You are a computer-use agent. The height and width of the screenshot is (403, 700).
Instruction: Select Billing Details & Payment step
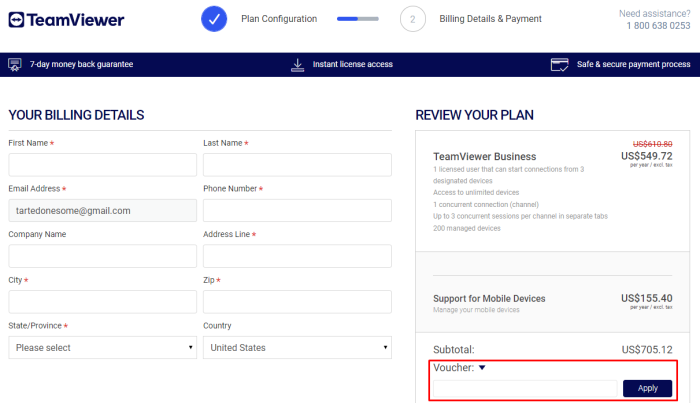tap(490, 19)
